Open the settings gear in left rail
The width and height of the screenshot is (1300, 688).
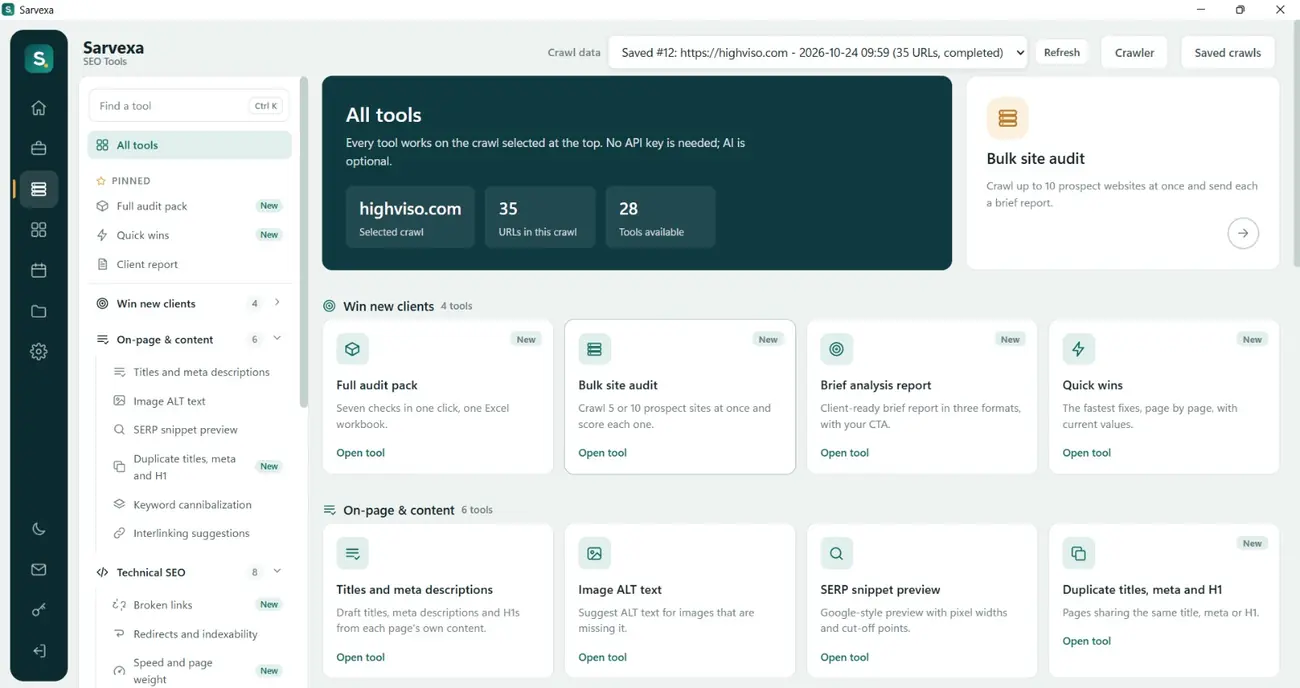39,352
